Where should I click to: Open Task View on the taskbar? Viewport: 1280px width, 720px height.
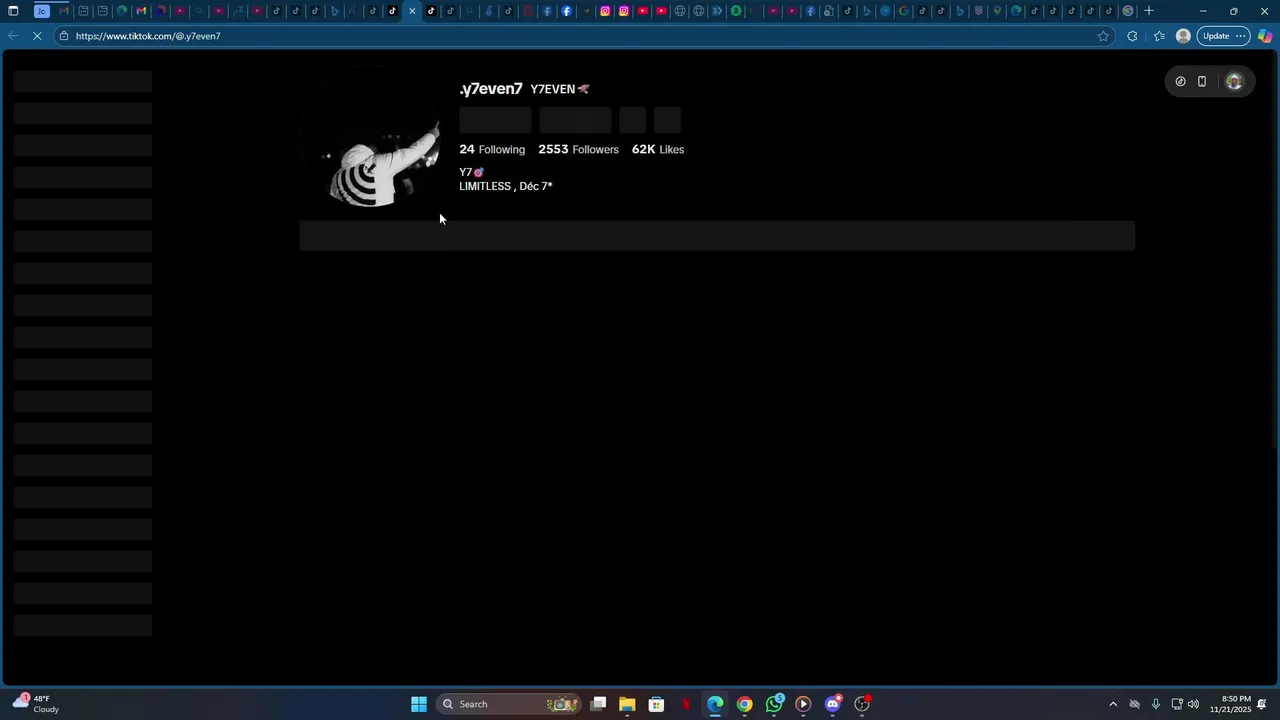tap(598, 704)
